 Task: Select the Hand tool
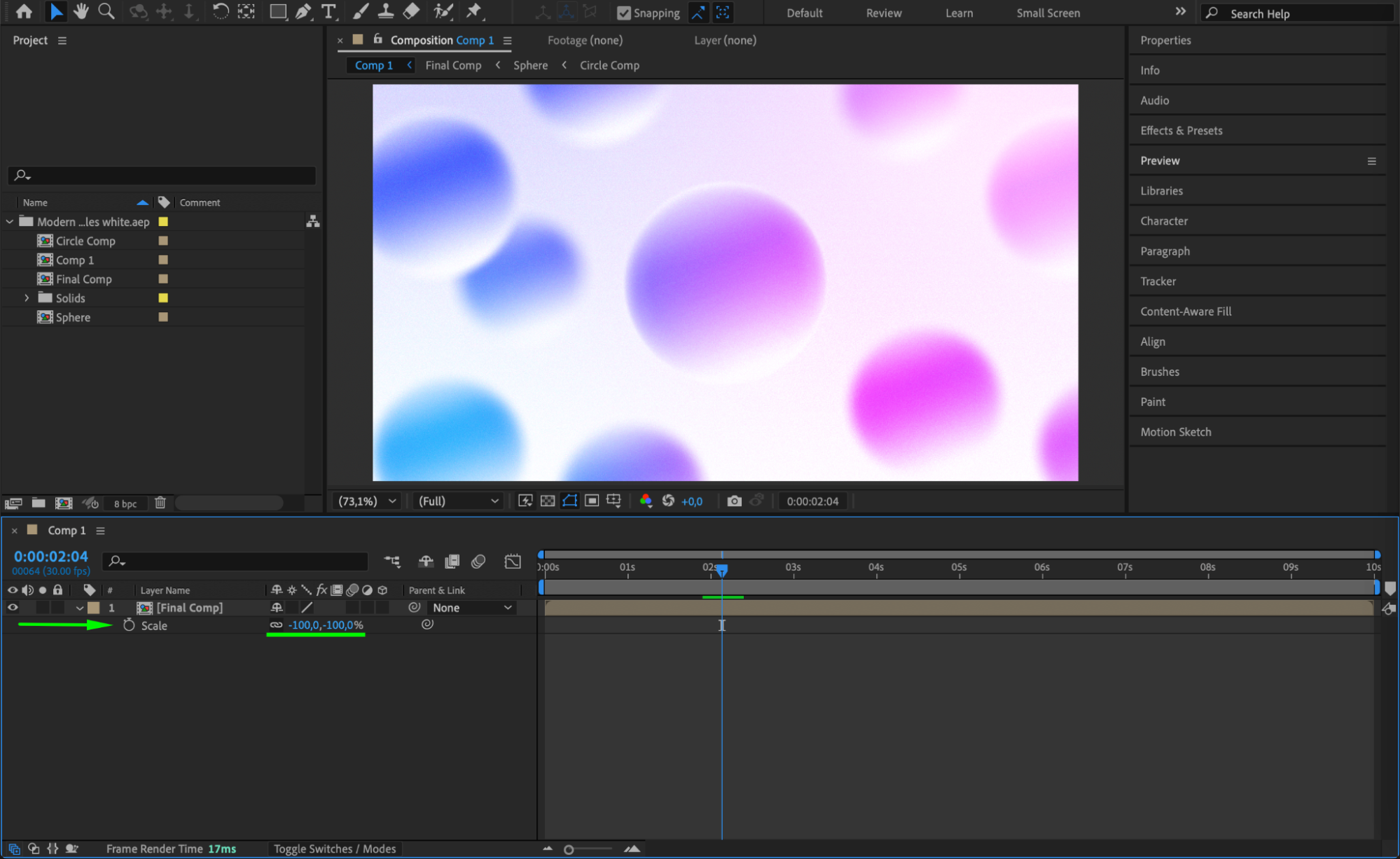click(x=81, y=11)
